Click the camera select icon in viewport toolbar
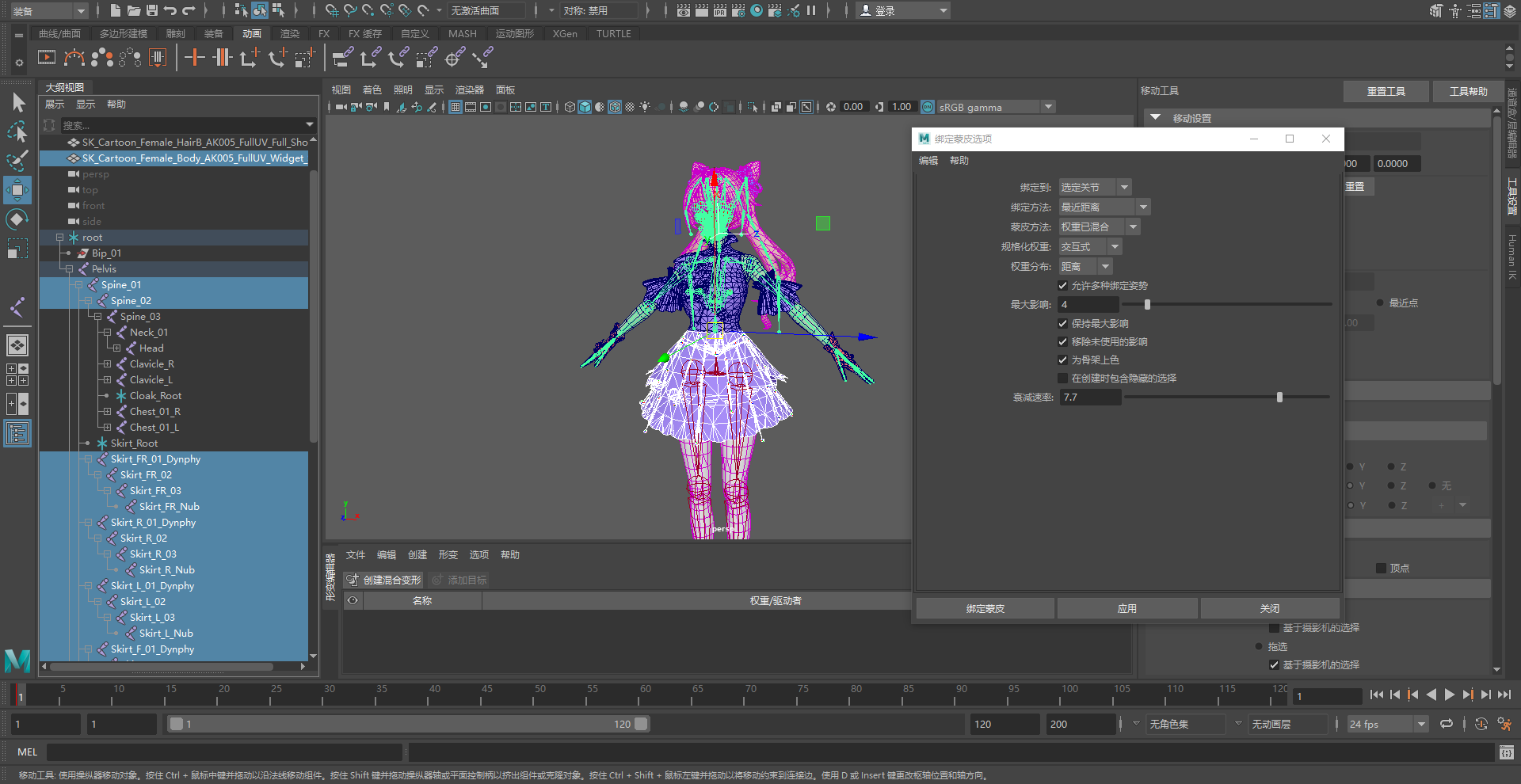 pos(341,107)
